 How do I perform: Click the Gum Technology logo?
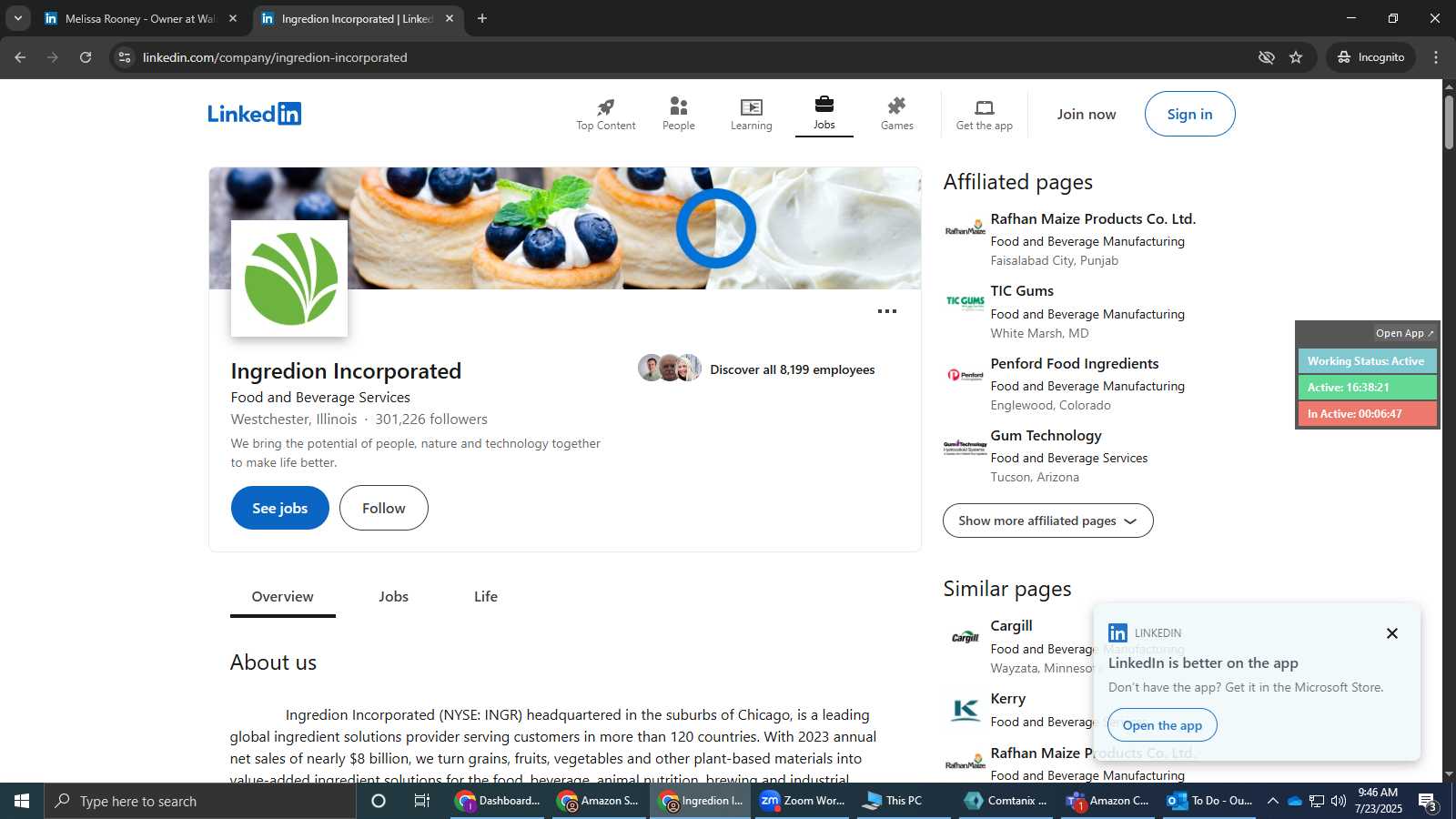[965, 447]
